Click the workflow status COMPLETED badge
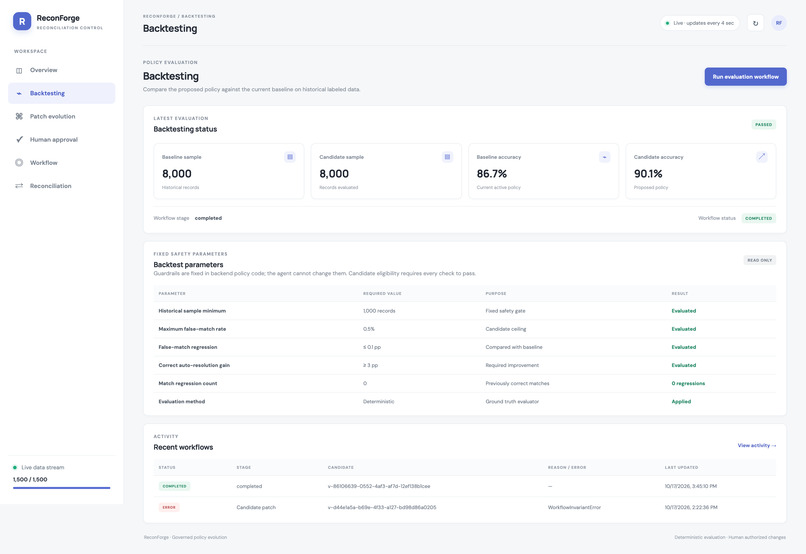806x554 pixels. [x=758, y=218]
